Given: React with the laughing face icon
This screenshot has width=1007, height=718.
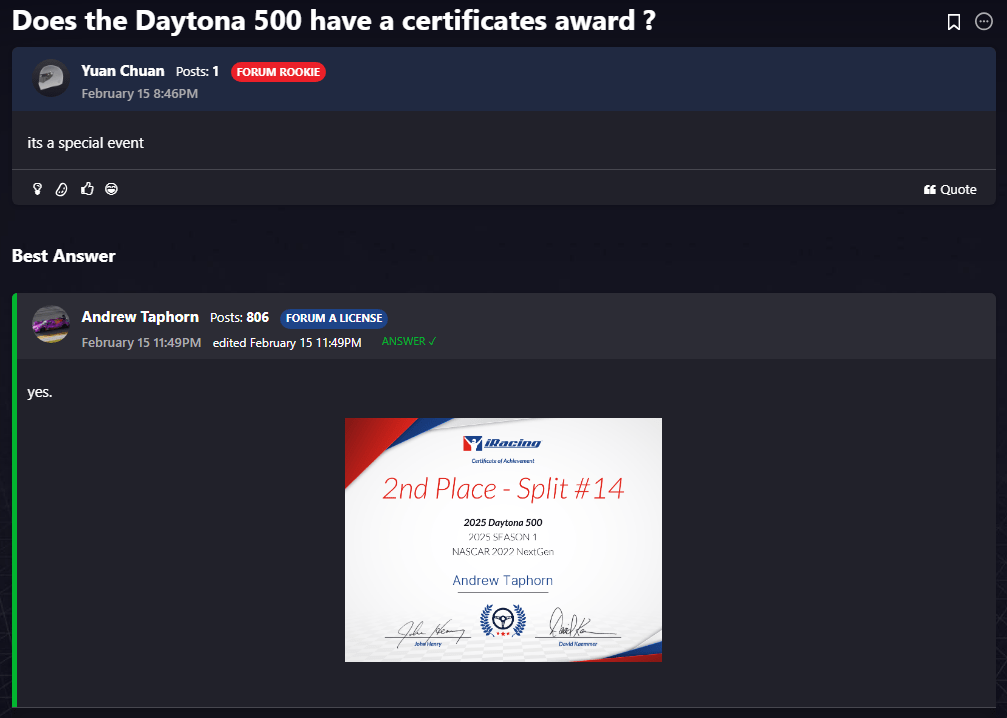Looking at the screenshot, I should coord(111,189).
